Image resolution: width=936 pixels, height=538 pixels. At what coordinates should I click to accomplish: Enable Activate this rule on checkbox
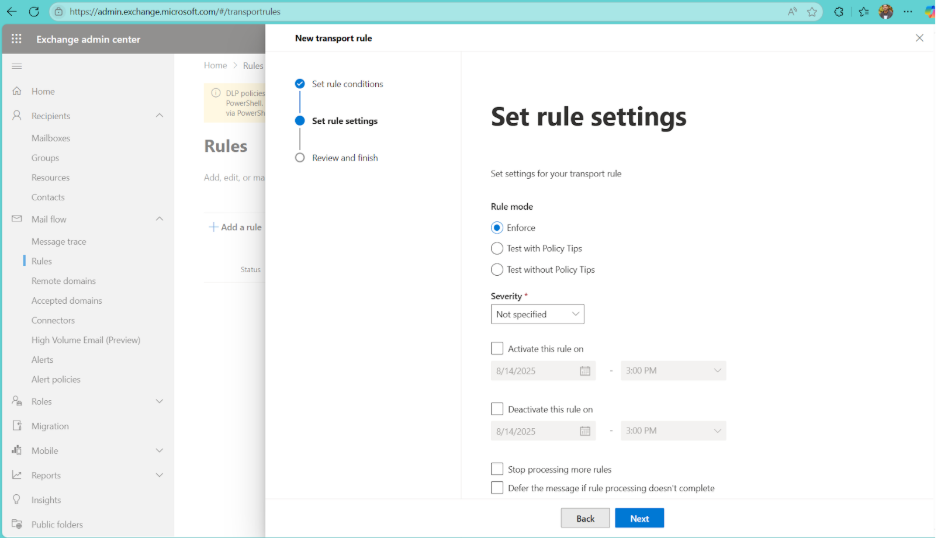(x=497, y=348)
